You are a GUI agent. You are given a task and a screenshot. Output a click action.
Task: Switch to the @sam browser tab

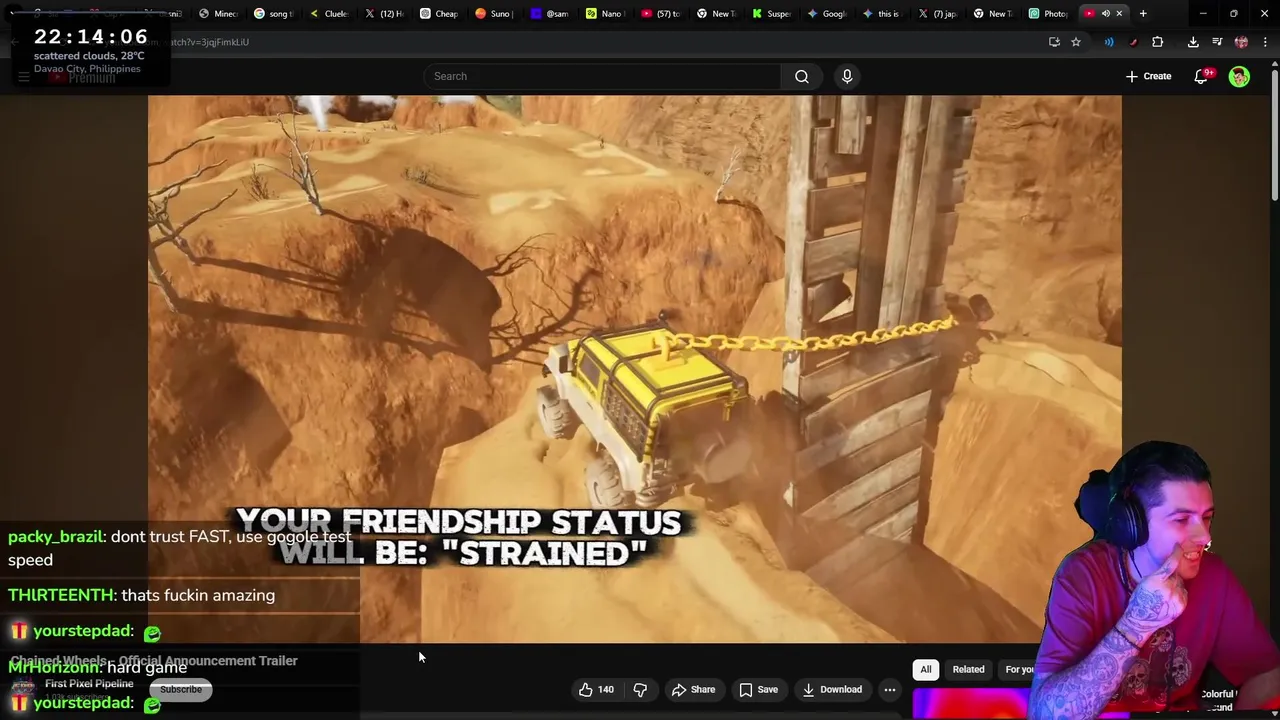[551, 13]
